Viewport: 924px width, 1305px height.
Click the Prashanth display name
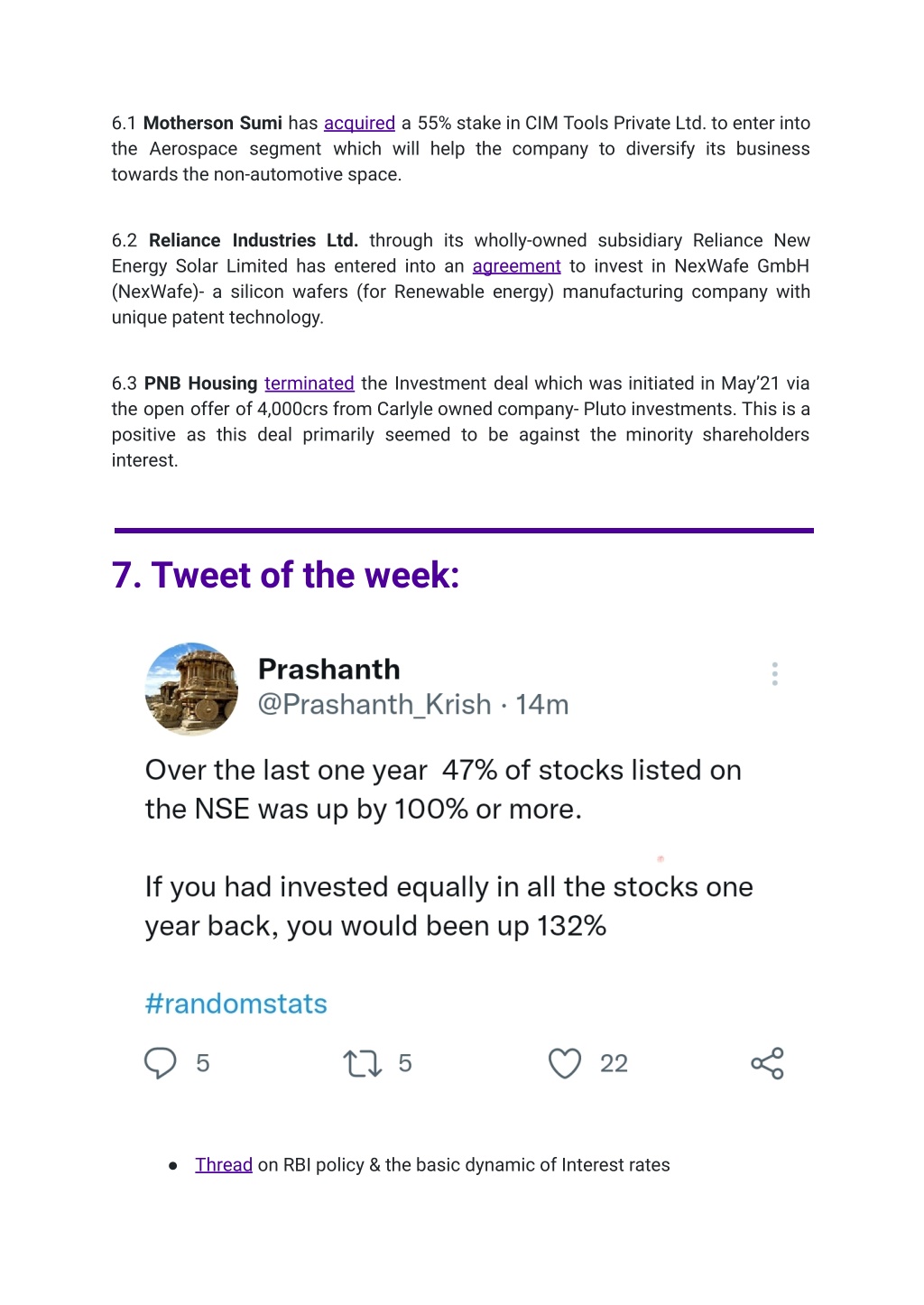tap(329, 670)
